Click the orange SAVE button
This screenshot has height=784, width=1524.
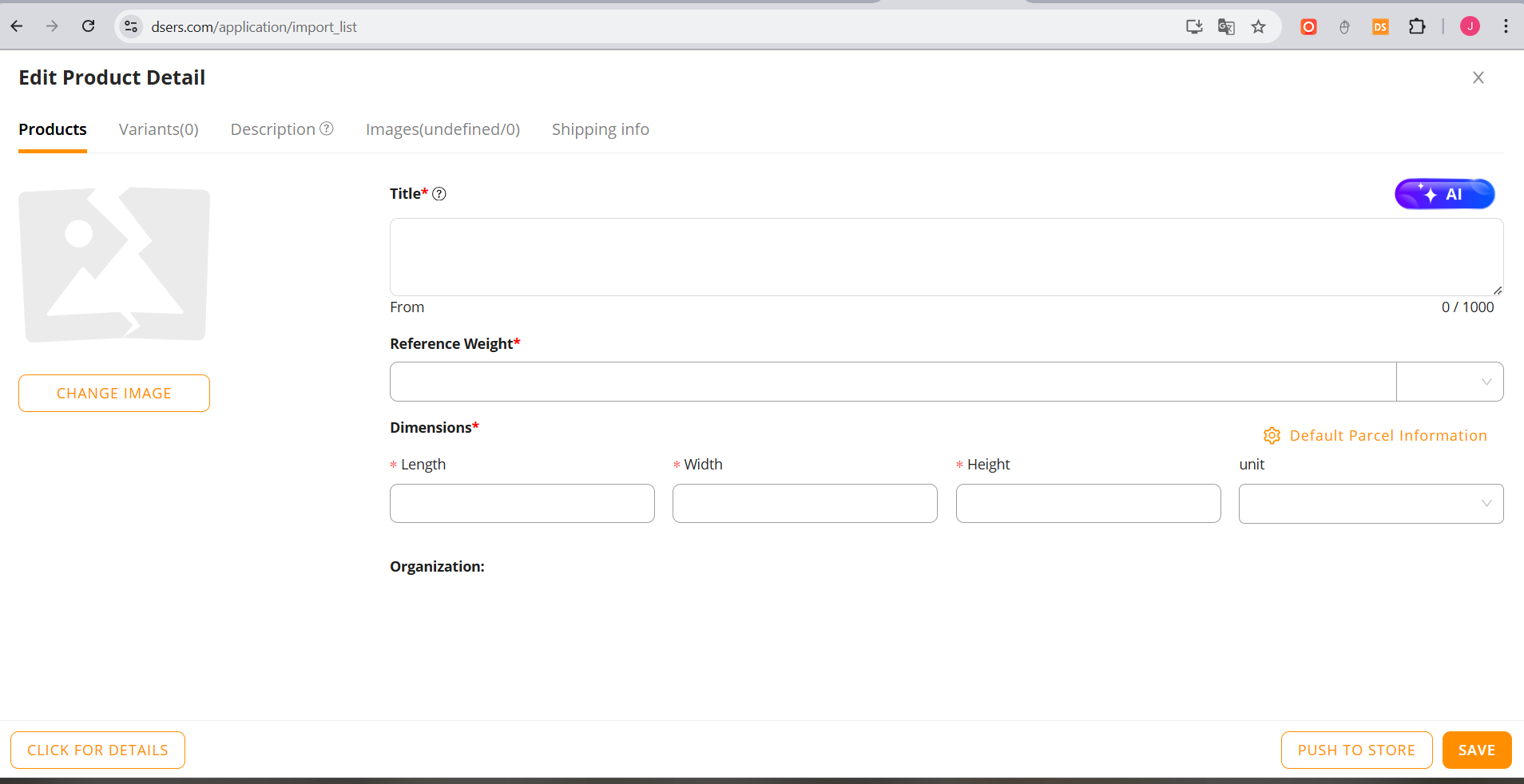pyautogui.click(x=1477, y=750)
